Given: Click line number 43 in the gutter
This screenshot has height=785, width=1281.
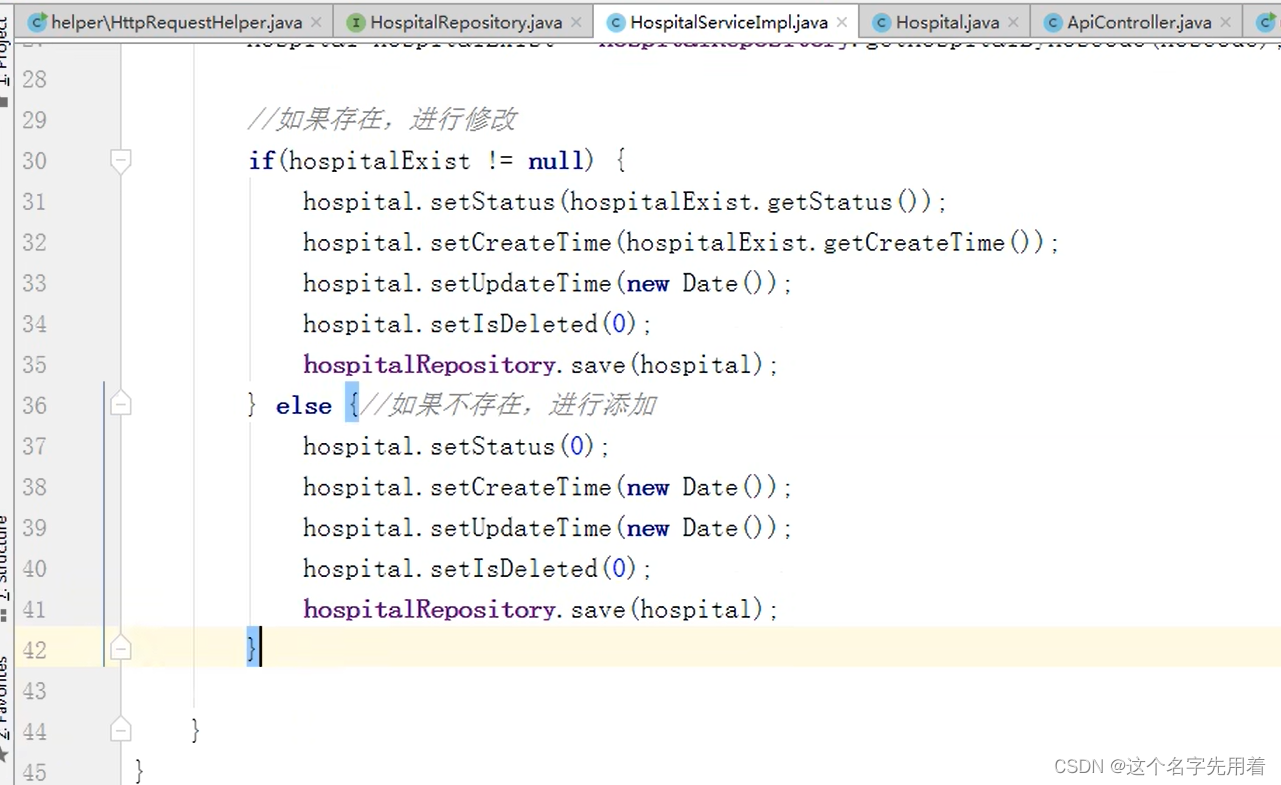Looking at the screenshot, I should [x=34, y=691].
